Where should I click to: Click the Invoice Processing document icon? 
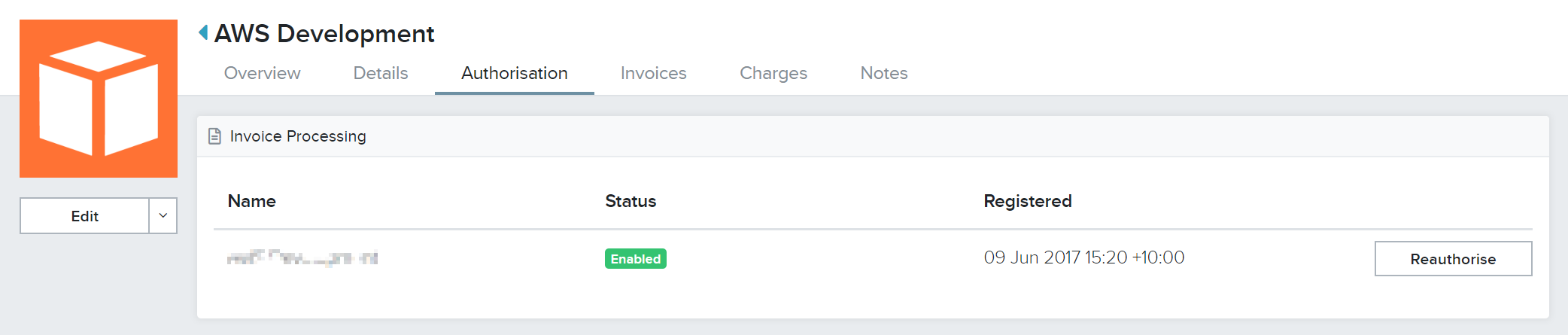214,136
